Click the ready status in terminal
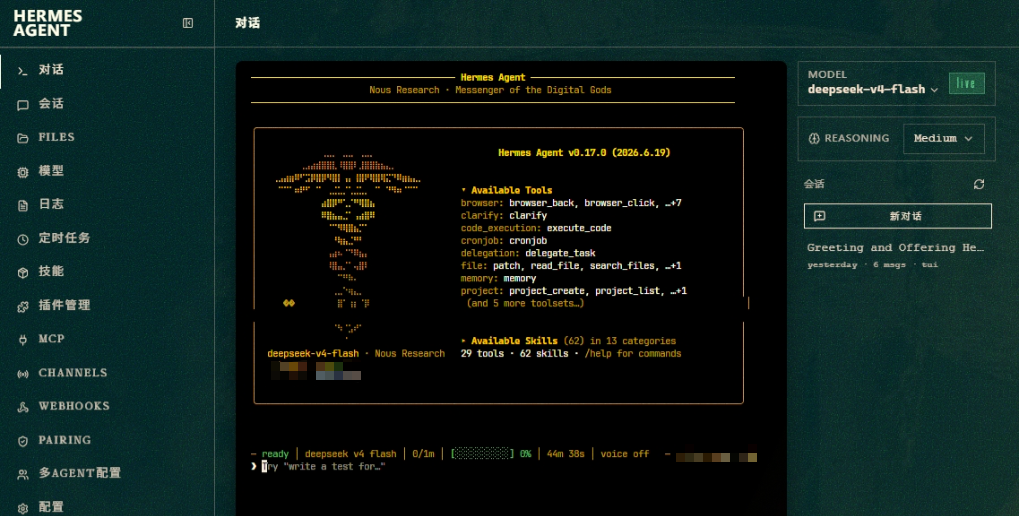Viewport: 1019px width, 516px height. click(275, 454)
